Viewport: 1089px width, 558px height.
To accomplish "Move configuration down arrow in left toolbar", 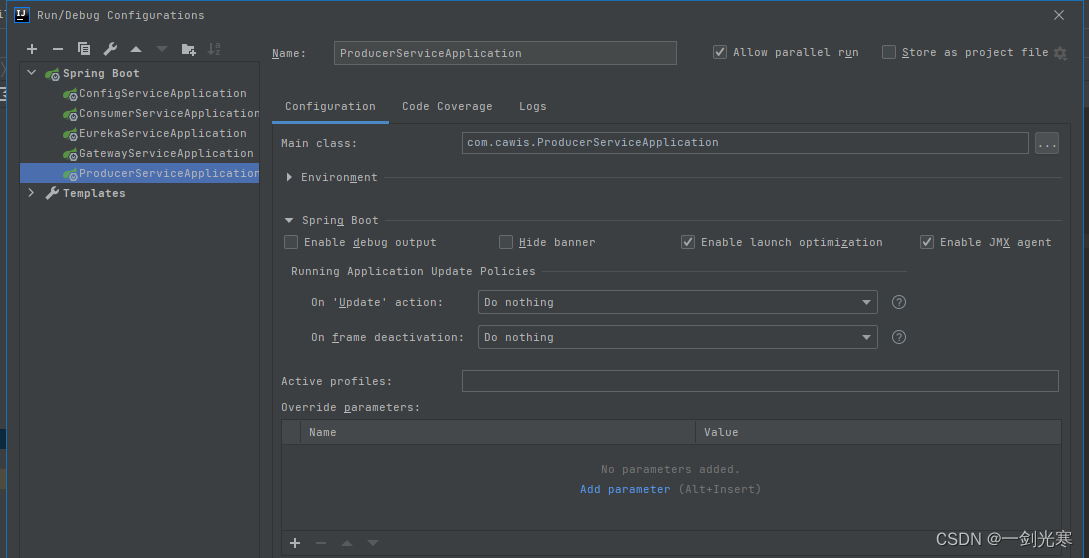I will [x=162, y=49].
